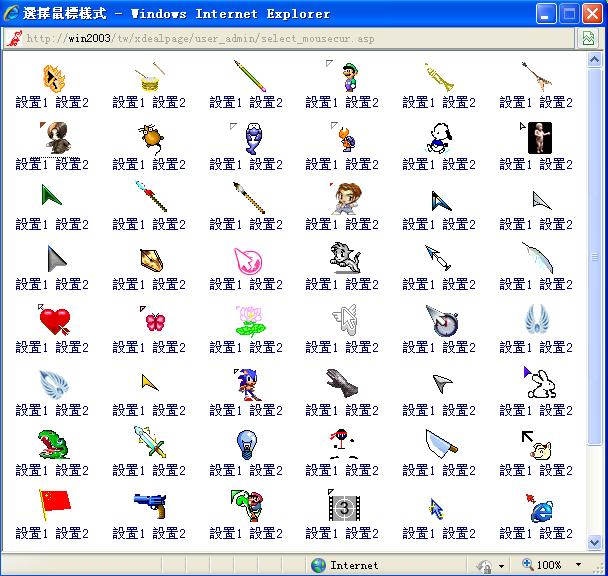Click the film countdown number 3 icon
The image size is (608, 576).
(x=343, y=507)
